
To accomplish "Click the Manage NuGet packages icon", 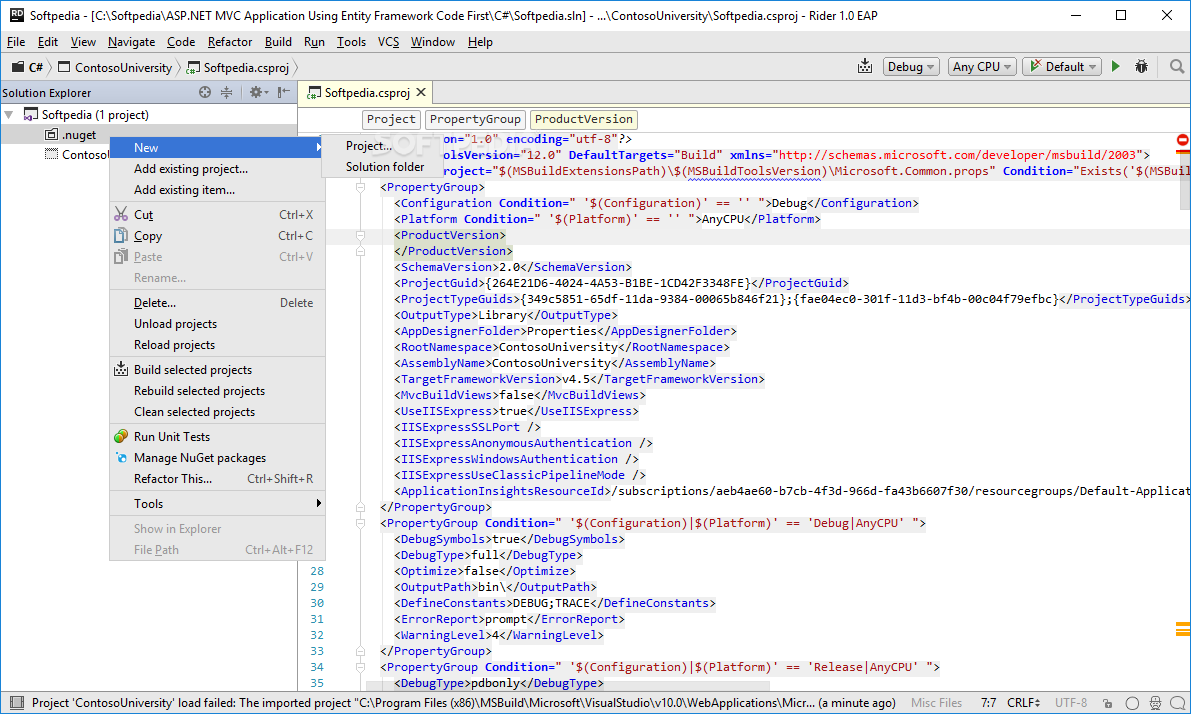I will point(121,457).
